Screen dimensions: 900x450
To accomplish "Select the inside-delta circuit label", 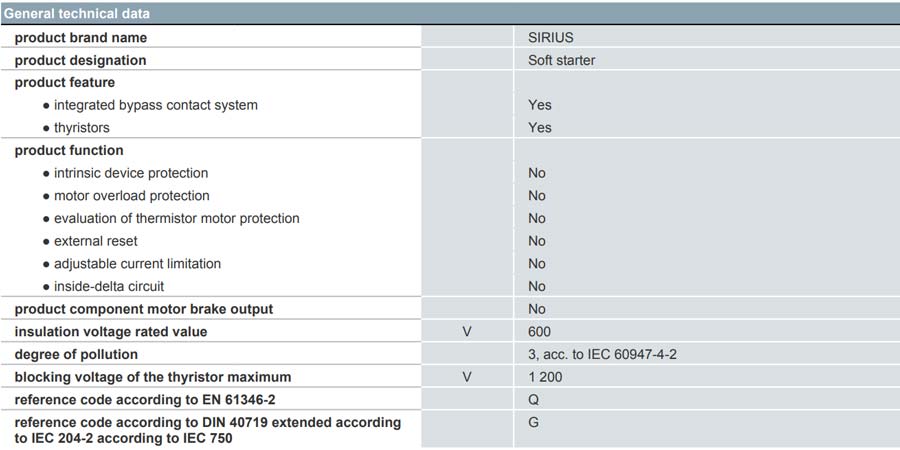I will 109,286.
